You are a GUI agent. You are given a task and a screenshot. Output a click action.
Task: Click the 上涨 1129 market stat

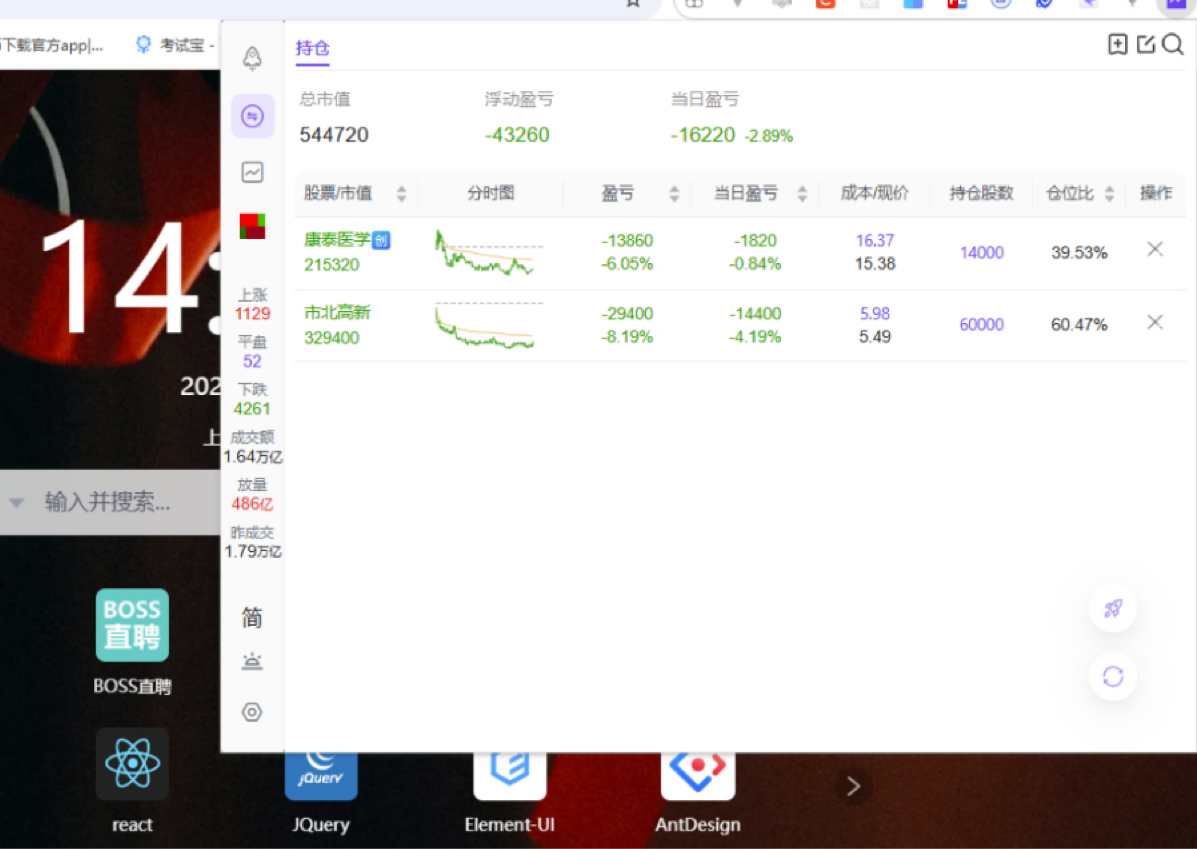click(x=252, y=305)
